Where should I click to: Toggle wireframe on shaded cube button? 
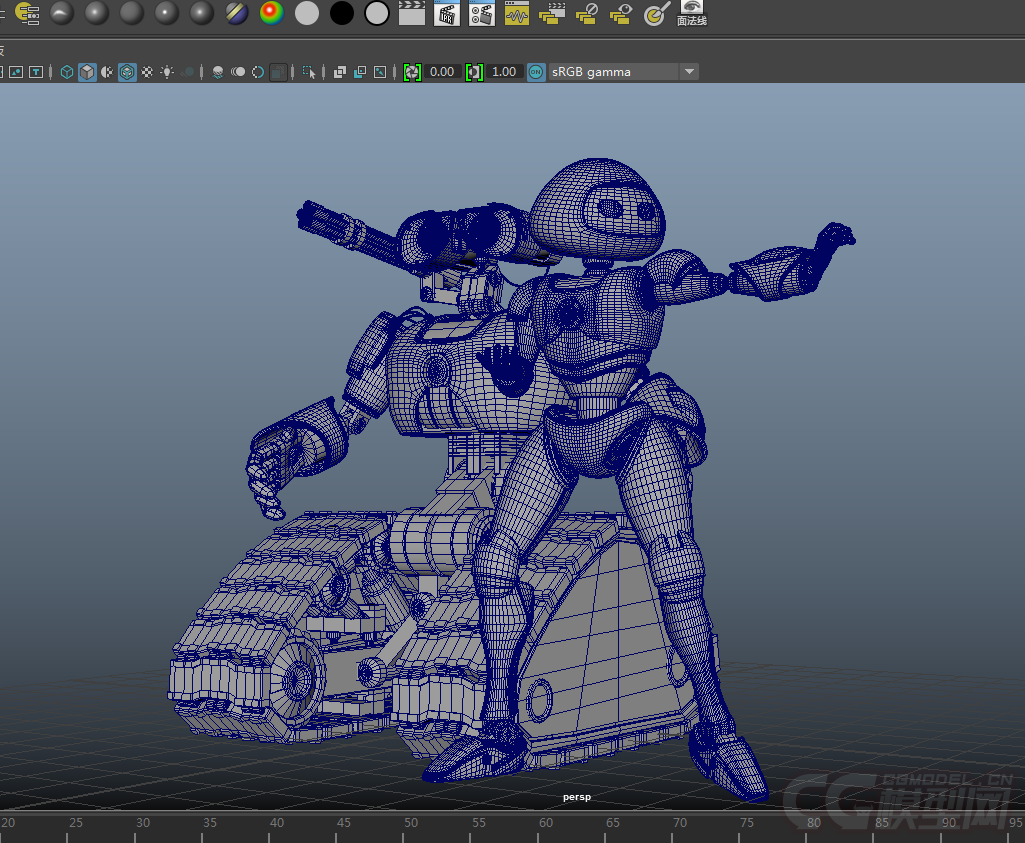click(x=127, y=72)
